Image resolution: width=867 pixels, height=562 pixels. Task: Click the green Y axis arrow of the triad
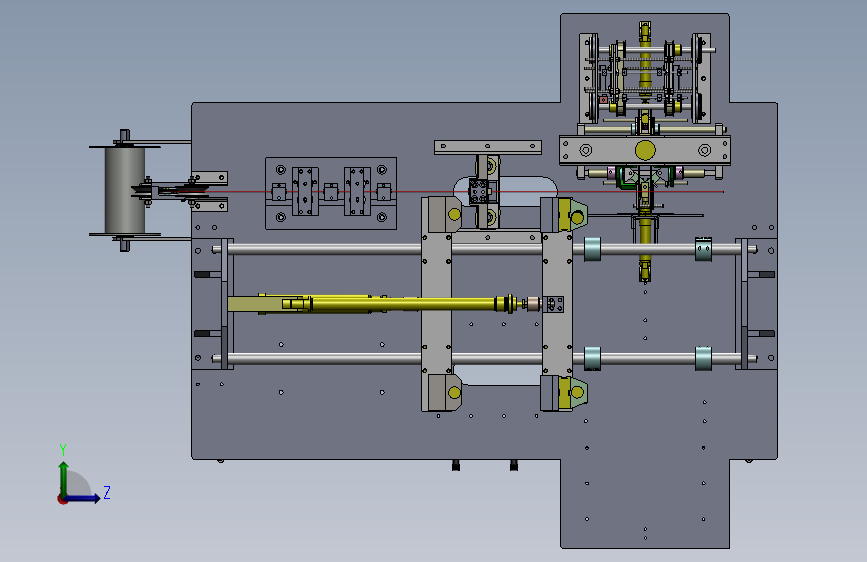pos(64,478)
